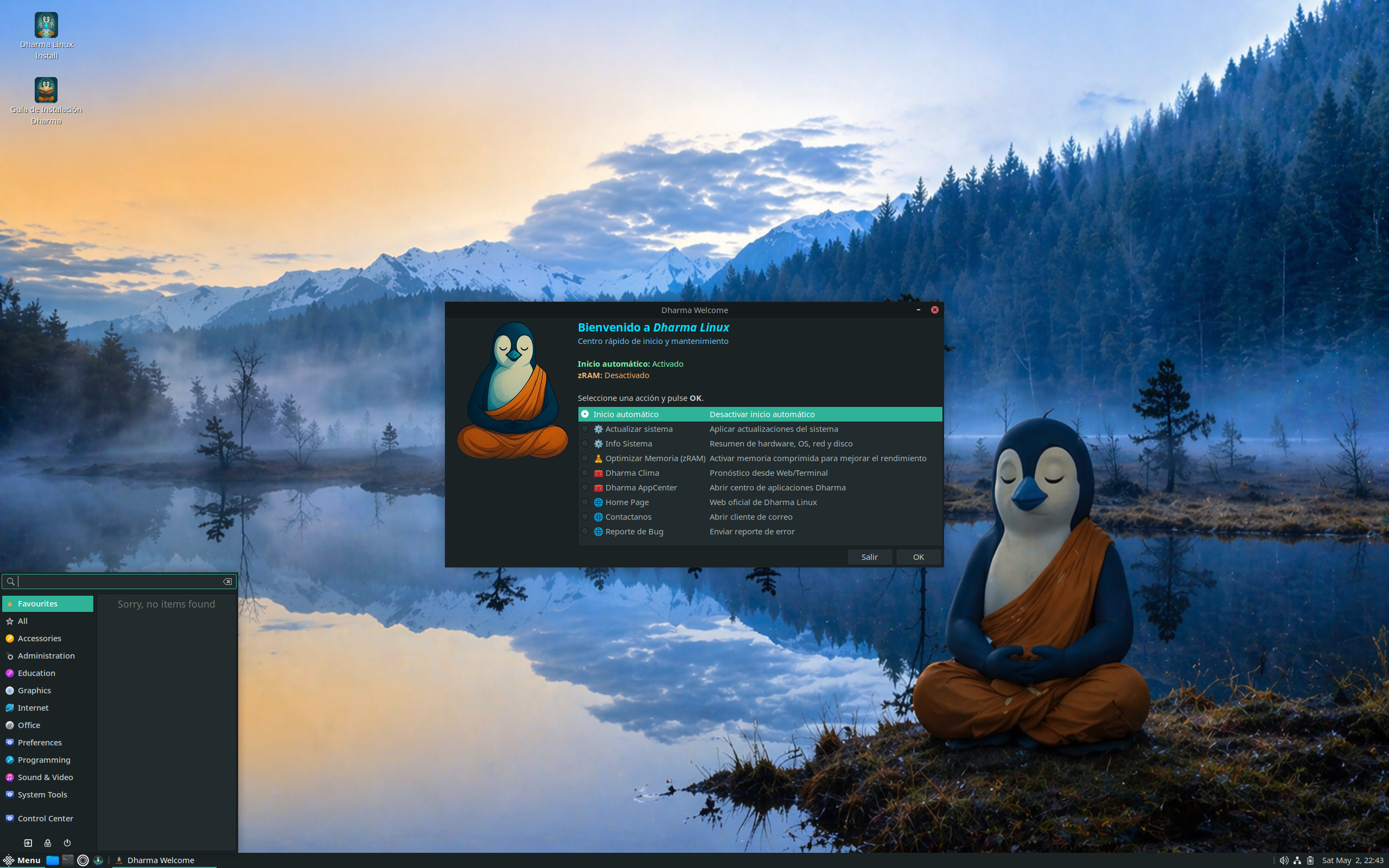
Task: Click the log out icon in menu
Action: click(28, 843)
